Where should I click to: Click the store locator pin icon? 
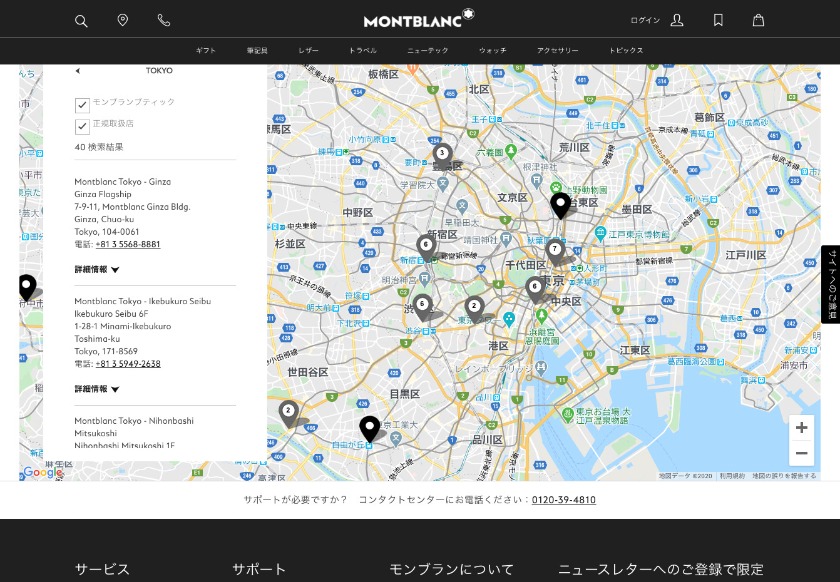point(122,20)
